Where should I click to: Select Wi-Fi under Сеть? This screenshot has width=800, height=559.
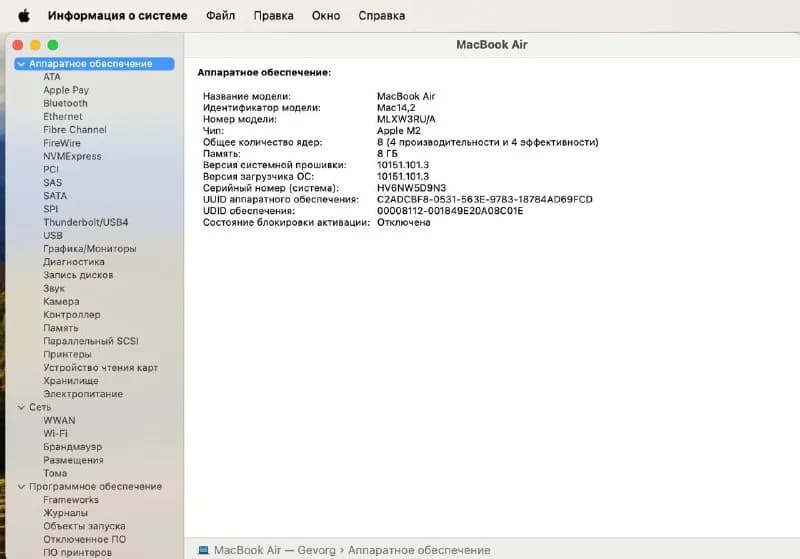(55, 434)
